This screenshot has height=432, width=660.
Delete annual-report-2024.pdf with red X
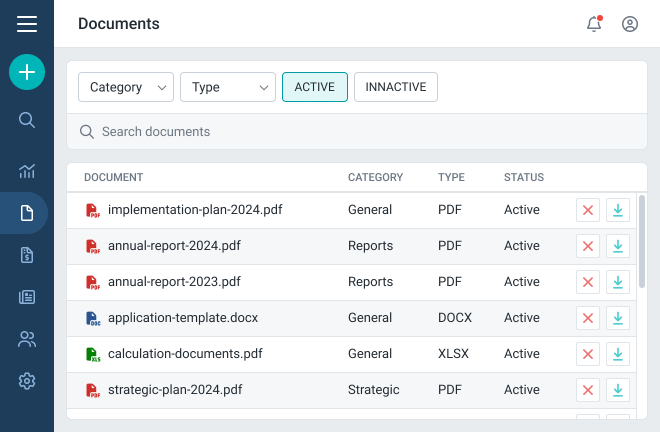588,246
